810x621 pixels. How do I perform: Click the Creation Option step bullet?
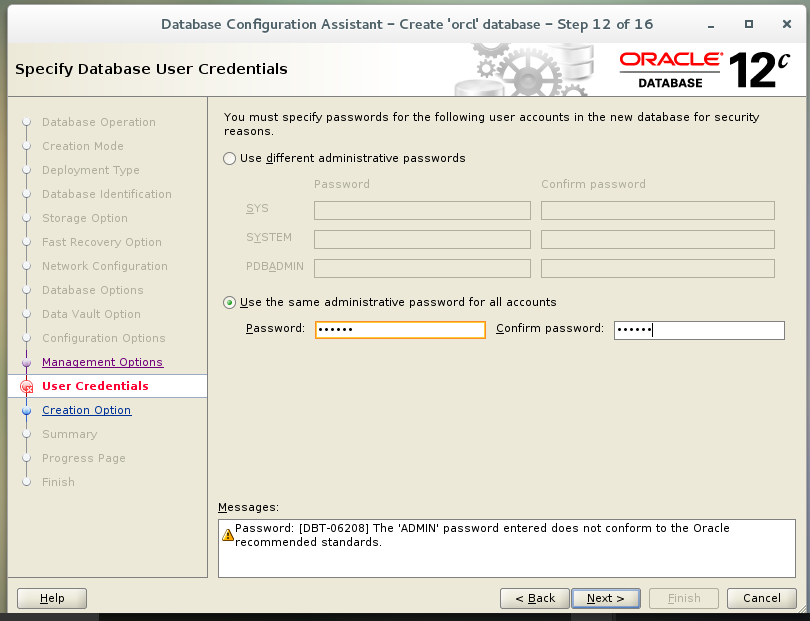click(27, 410)
